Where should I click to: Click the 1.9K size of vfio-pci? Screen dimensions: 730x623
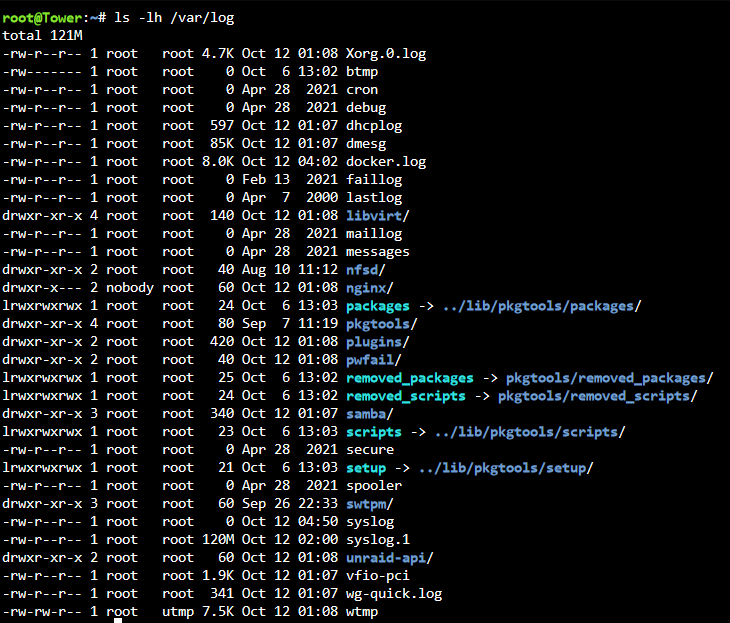tap(218, 576)
